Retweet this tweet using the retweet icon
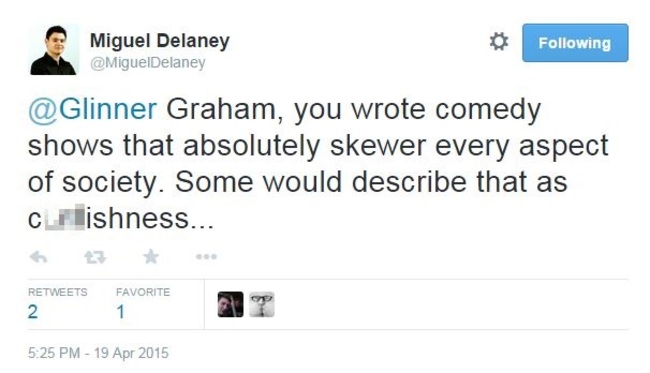The image size is (650, 373). coord(95,257)
